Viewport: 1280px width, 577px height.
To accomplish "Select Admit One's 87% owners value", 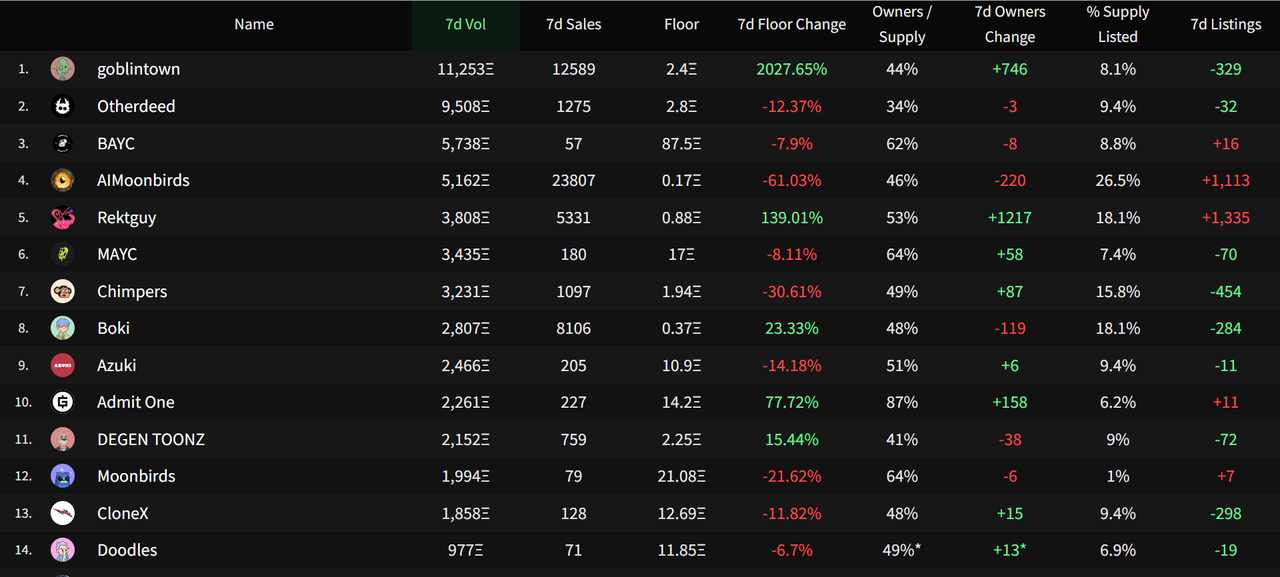I will [901, 402].
